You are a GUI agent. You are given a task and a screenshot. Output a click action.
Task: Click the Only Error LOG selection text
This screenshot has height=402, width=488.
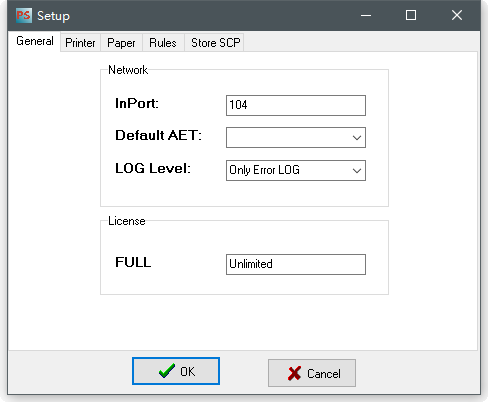click(x=264, y=170)
